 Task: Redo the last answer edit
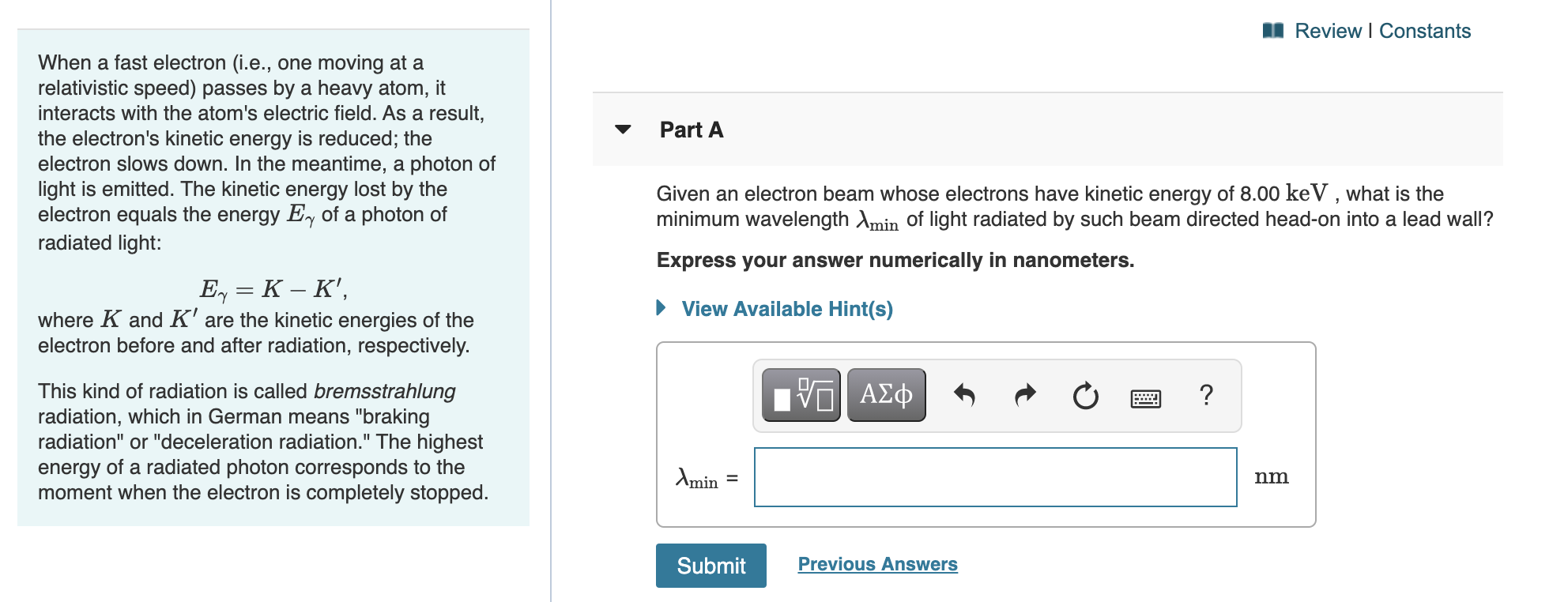[x=1023, y=394]
